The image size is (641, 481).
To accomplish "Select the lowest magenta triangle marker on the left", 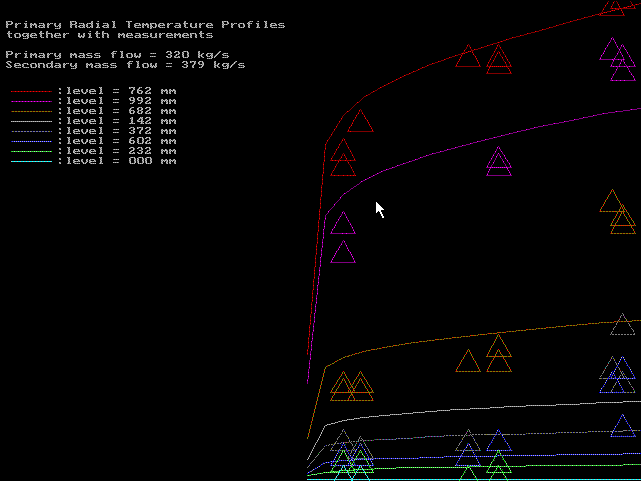I will (x=343, y=252).
